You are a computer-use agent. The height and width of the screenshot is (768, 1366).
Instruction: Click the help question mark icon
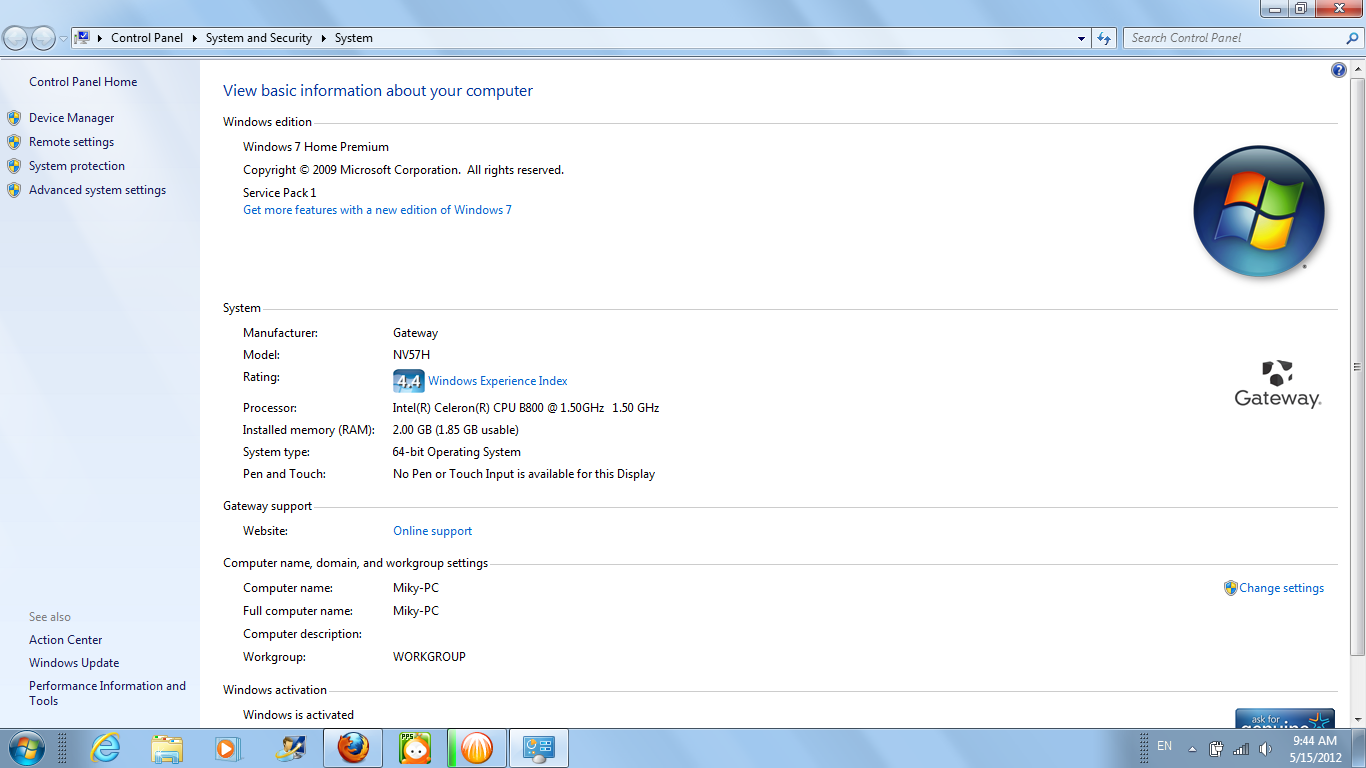[1339, 70]
